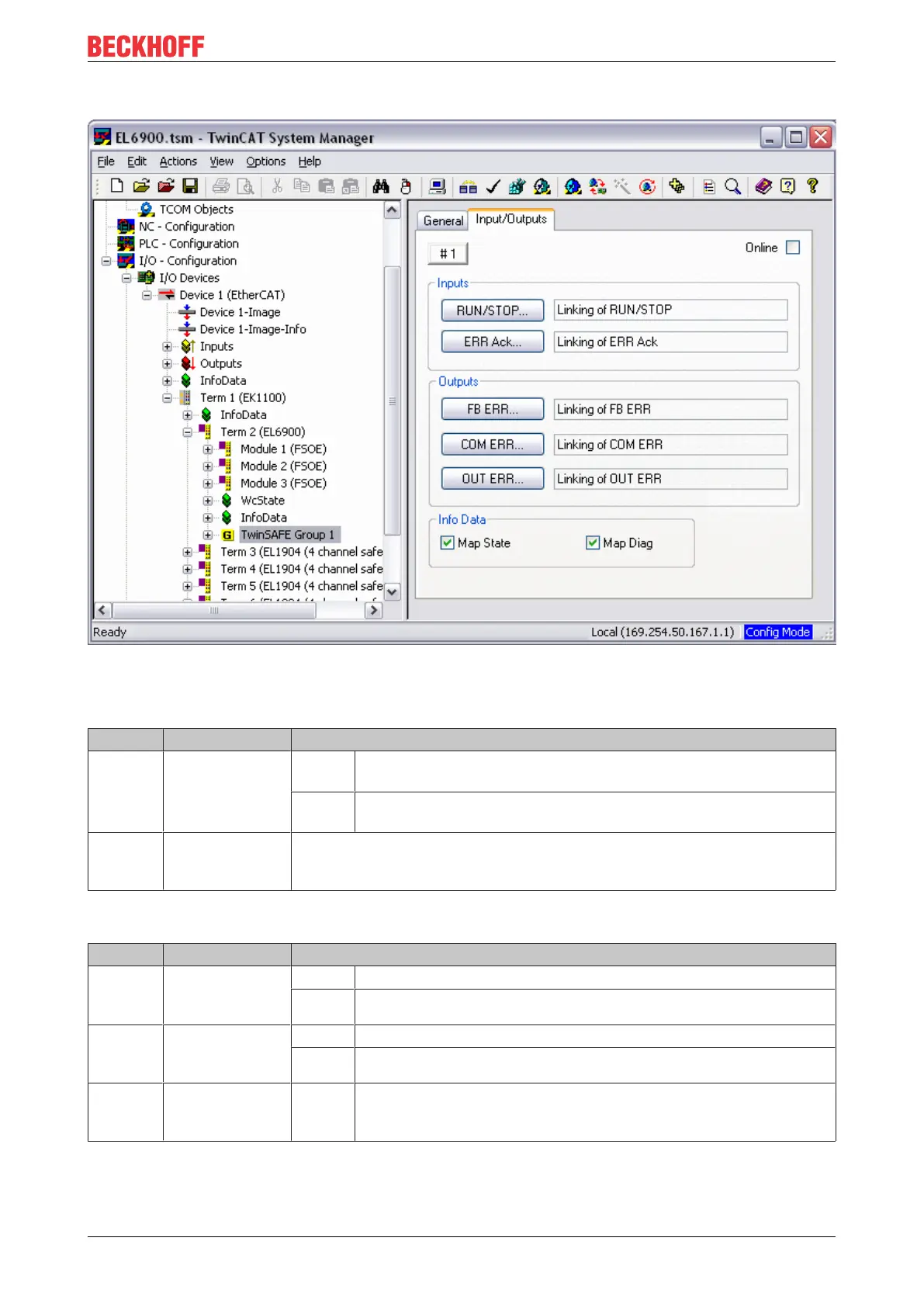Click the FB ERR... button
Image resolution: width=924 pixels, height=1307 pixels.
coord(493,409)
